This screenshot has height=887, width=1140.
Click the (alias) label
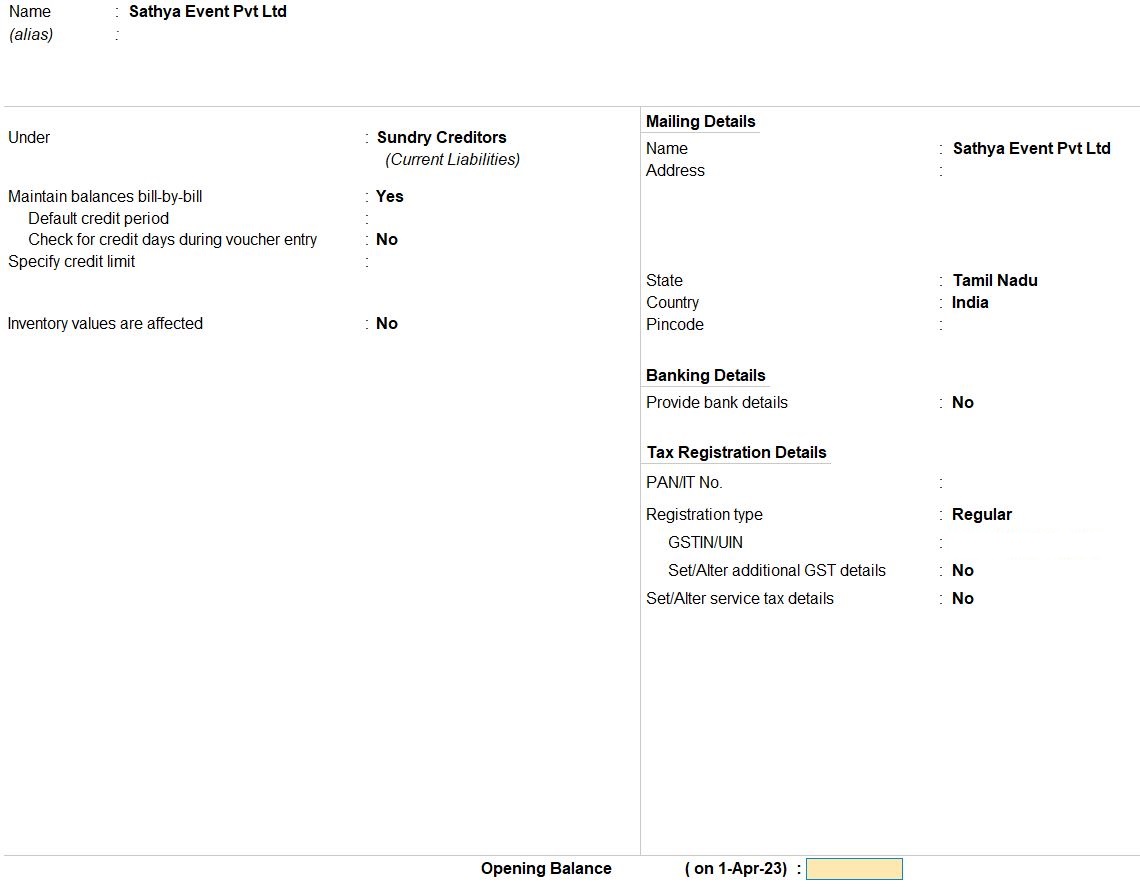[x=31, y=34]
